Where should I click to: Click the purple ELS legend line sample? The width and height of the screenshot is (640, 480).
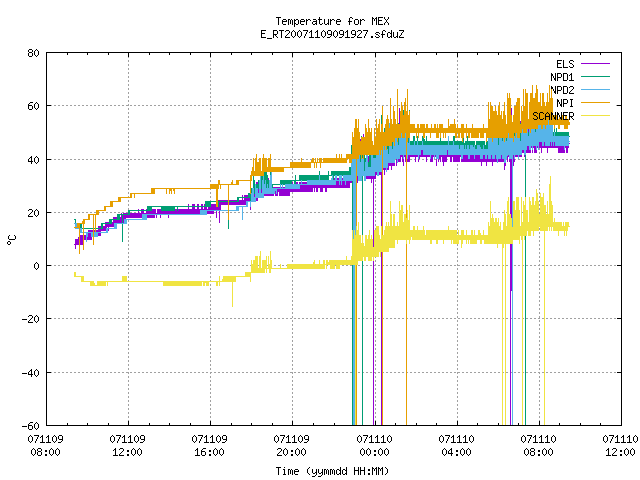595,64
